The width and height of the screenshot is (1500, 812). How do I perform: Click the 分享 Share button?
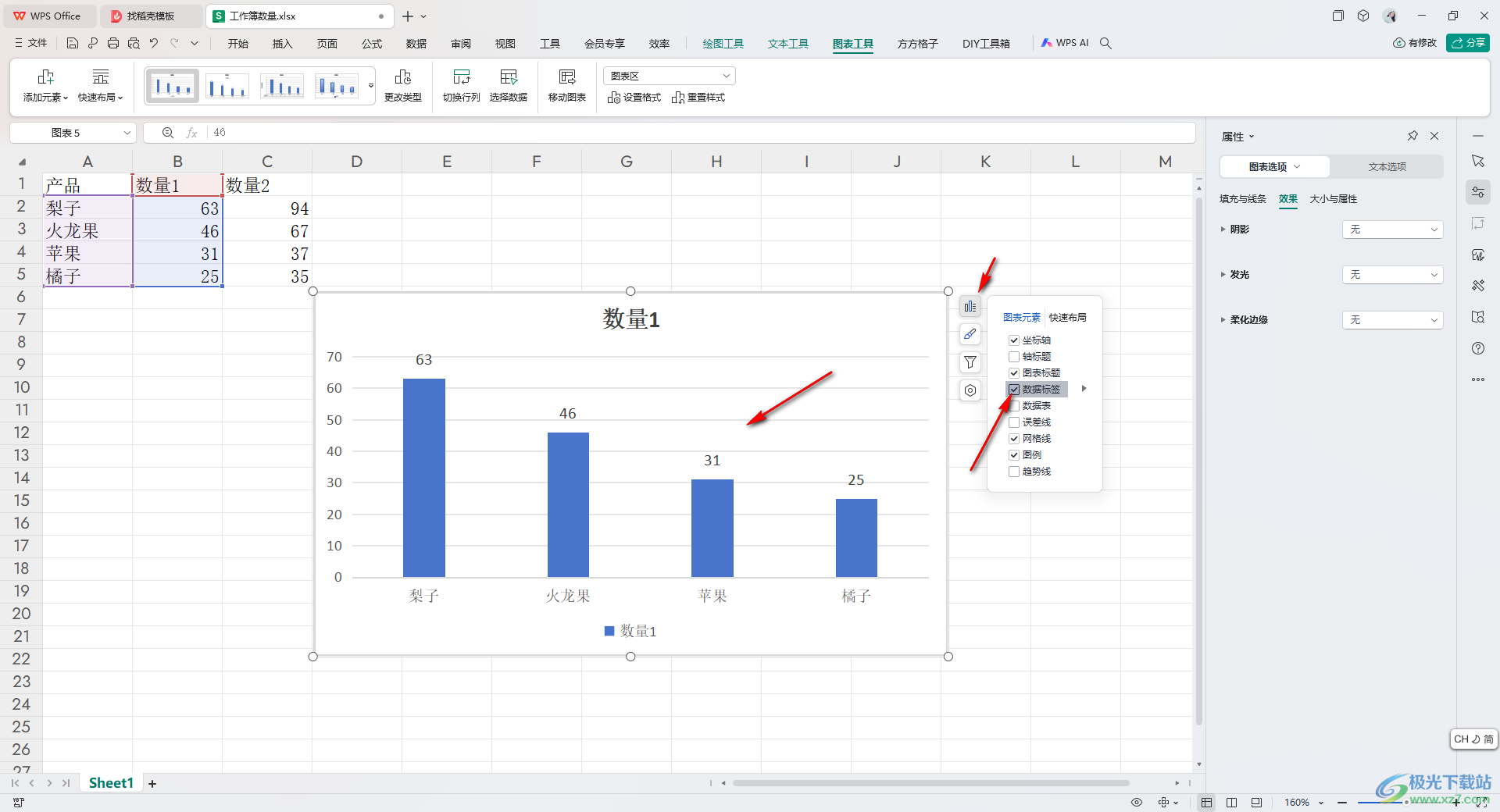(x=1468, y=43)
